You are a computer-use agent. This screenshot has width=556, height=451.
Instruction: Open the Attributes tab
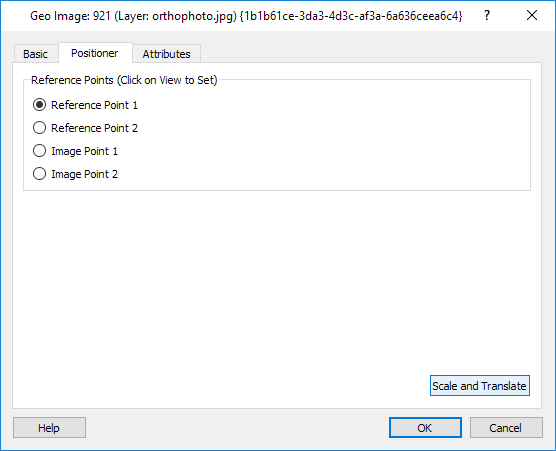point(166,54)
